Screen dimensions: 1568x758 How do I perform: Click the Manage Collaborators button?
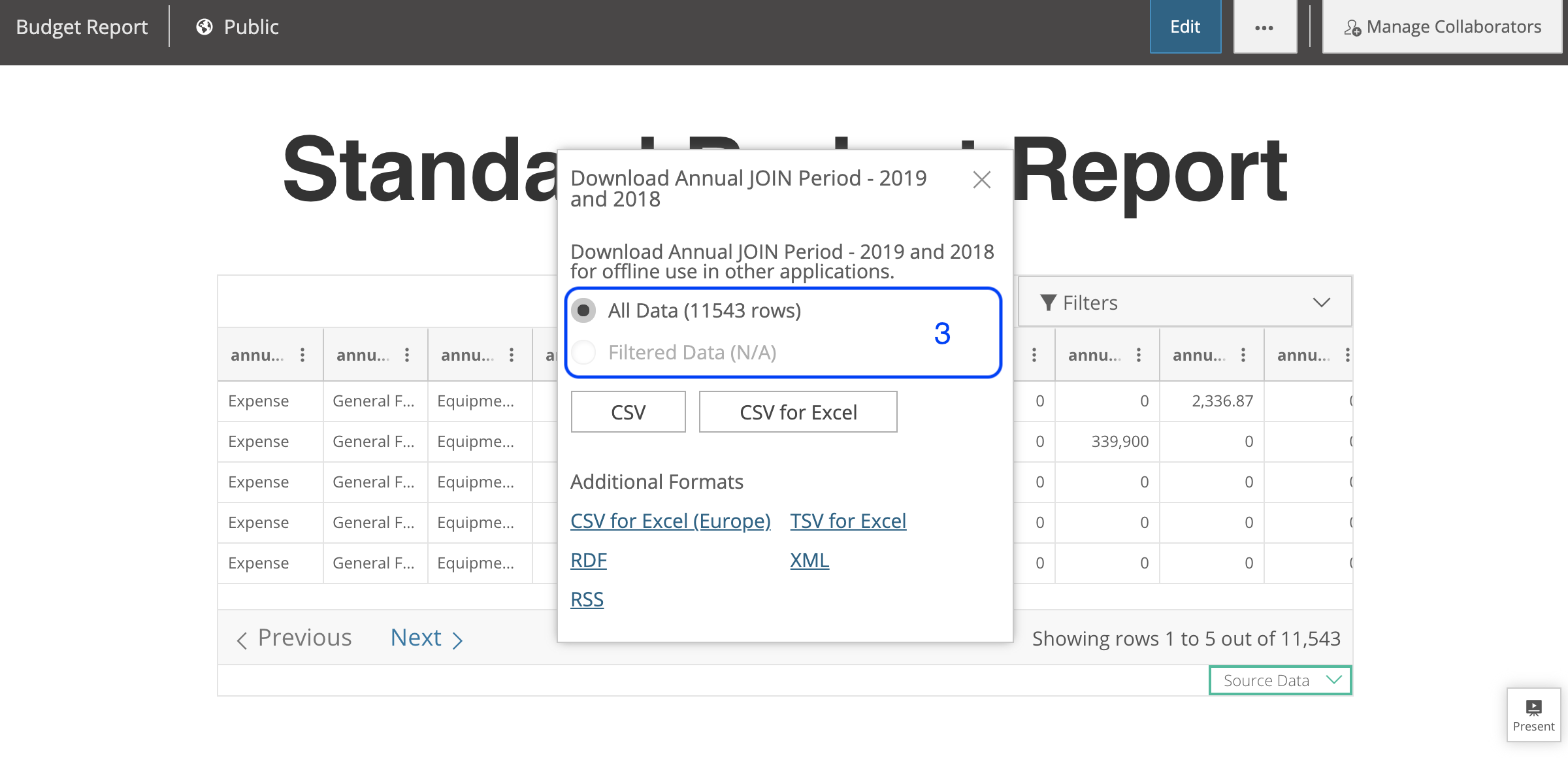point(1442,27)
